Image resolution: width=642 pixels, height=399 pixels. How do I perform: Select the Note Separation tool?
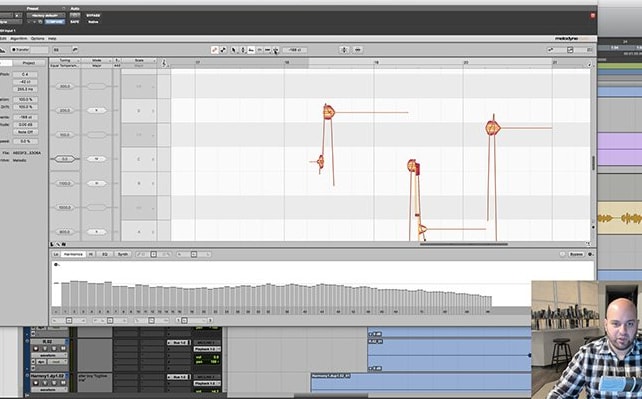276,50
